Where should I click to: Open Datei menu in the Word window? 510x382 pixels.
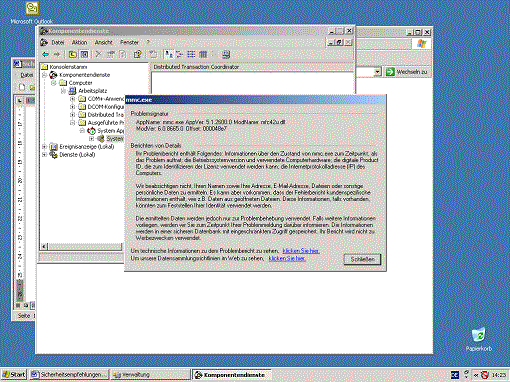(x=26, y=75)
